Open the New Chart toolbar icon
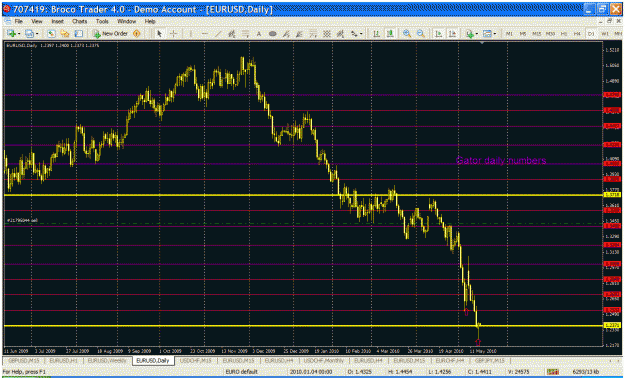 point(10,34)
